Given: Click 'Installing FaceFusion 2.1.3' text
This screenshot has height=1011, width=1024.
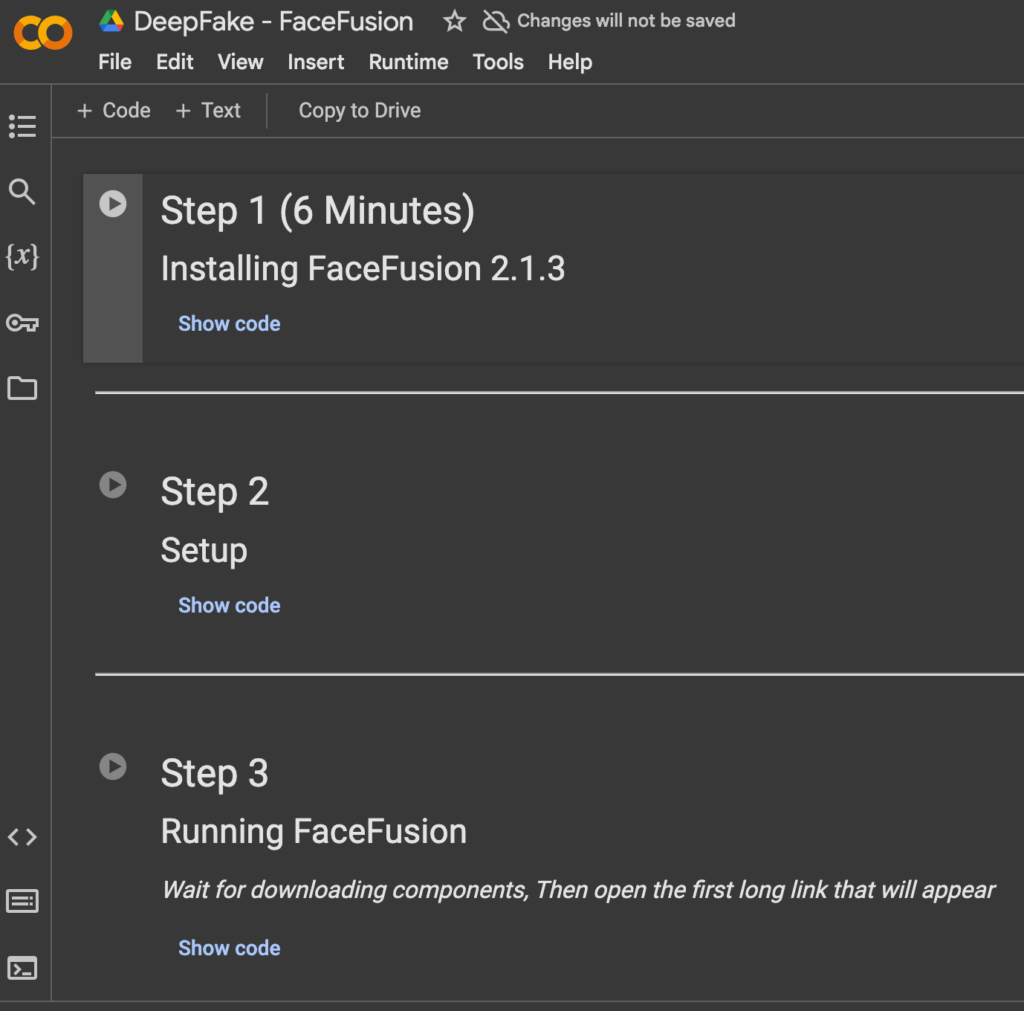Looking at the screenshot, I should click(x=363, y=269).
